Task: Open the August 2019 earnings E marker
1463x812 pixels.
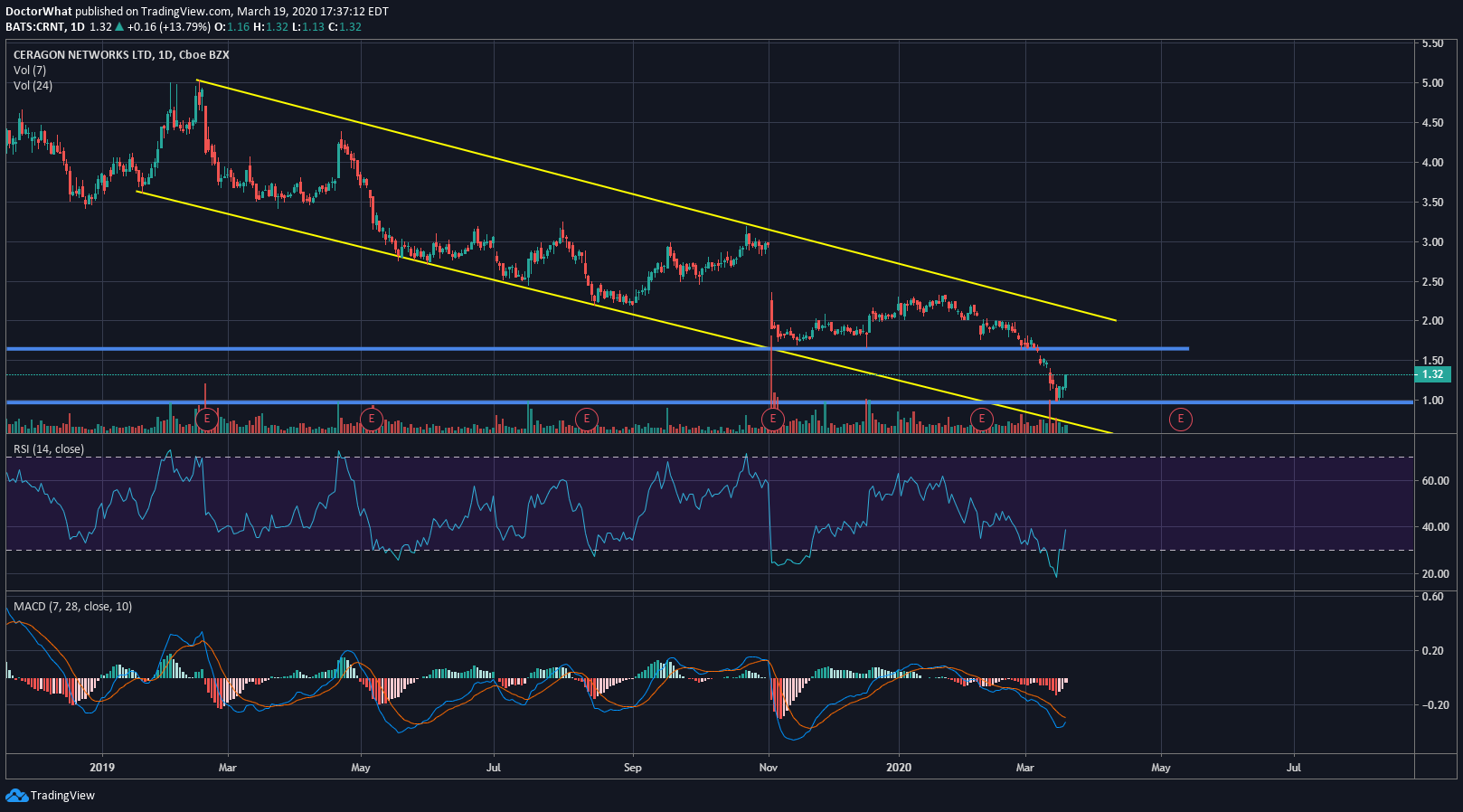Action: coord(587,419)
